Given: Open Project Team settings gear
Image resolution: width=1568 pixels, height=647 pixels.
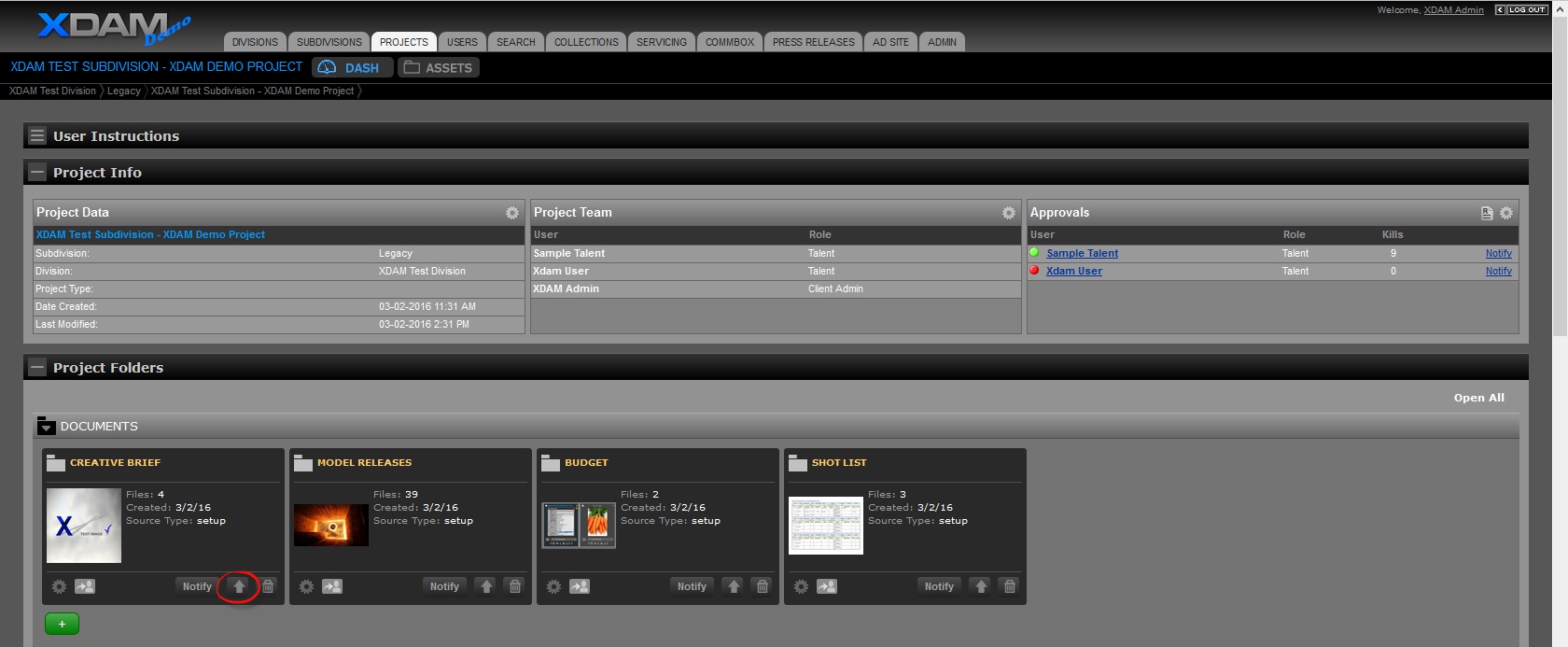Looking at the screenshot, I should [x=1008, y=213].
